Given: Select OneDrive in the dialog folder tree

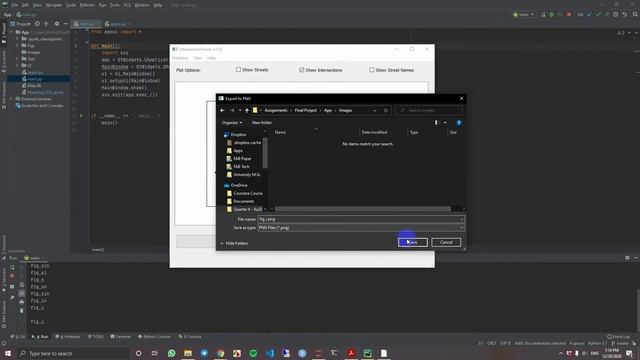Looking at the screenshot, I should pyautogui.click(x=239, y=185).
